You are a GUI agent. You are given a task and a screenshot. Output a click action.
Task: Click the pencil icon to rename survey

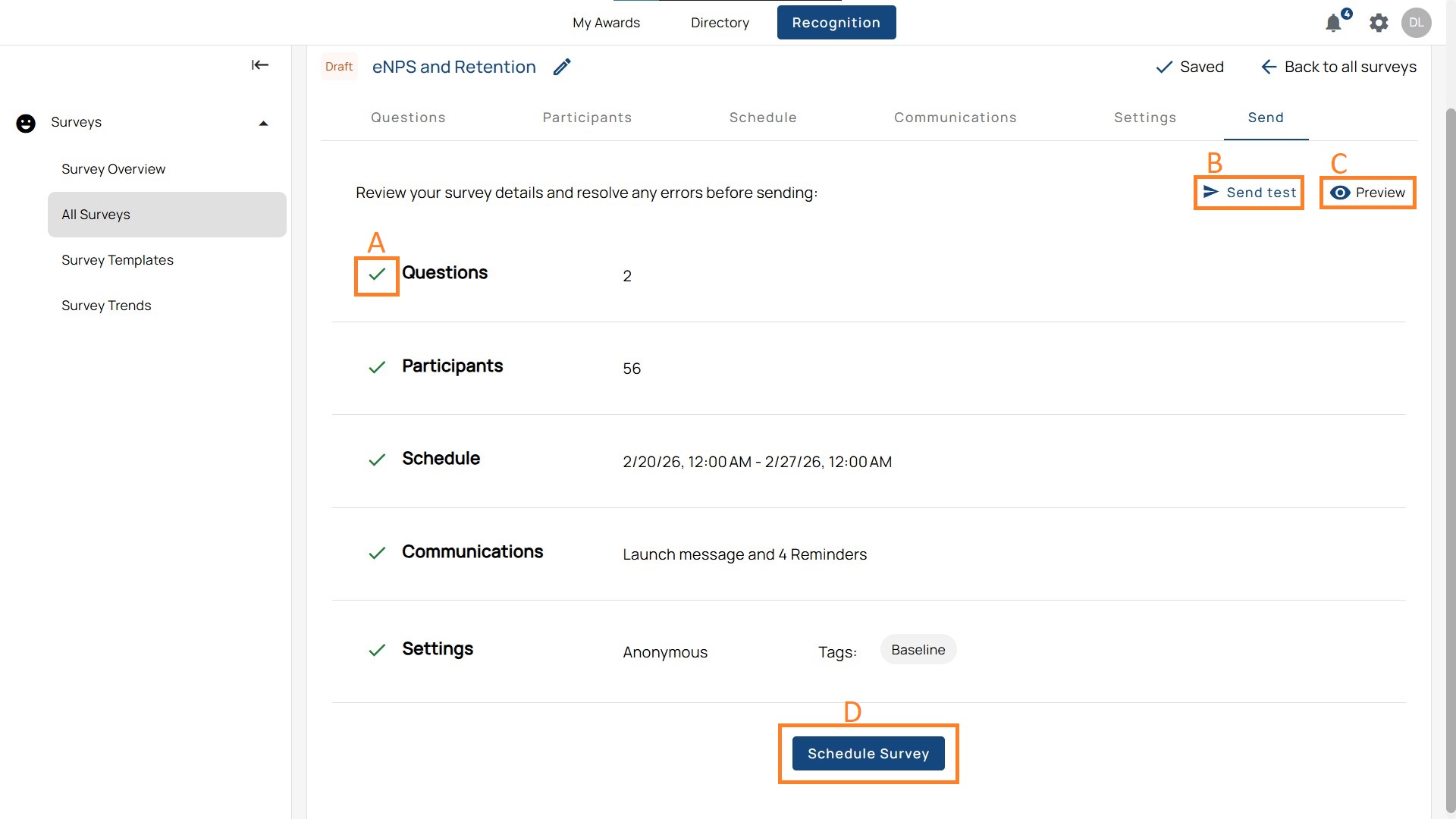pyautogui.click(x=562, y=67)
